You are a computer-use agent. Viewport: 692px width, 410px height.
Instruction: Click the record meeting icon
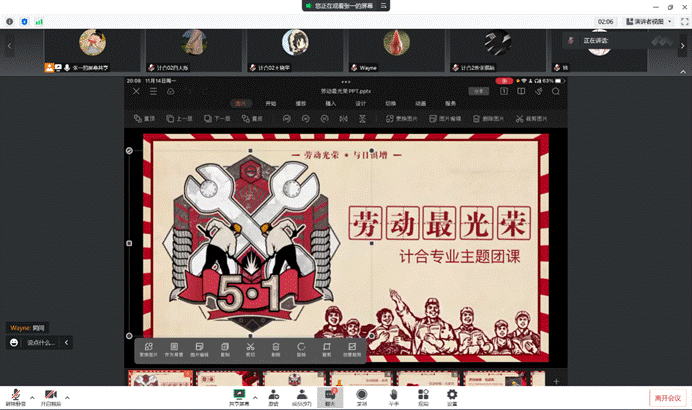361,395
